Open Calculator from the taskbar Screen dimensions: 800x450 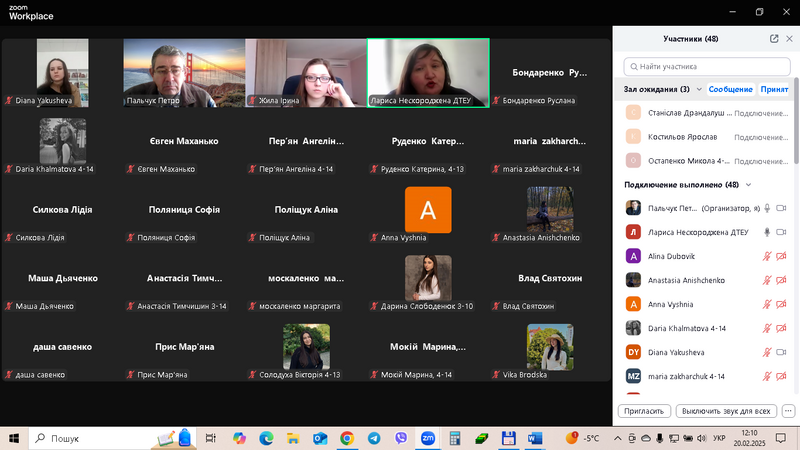click(455, 438)
